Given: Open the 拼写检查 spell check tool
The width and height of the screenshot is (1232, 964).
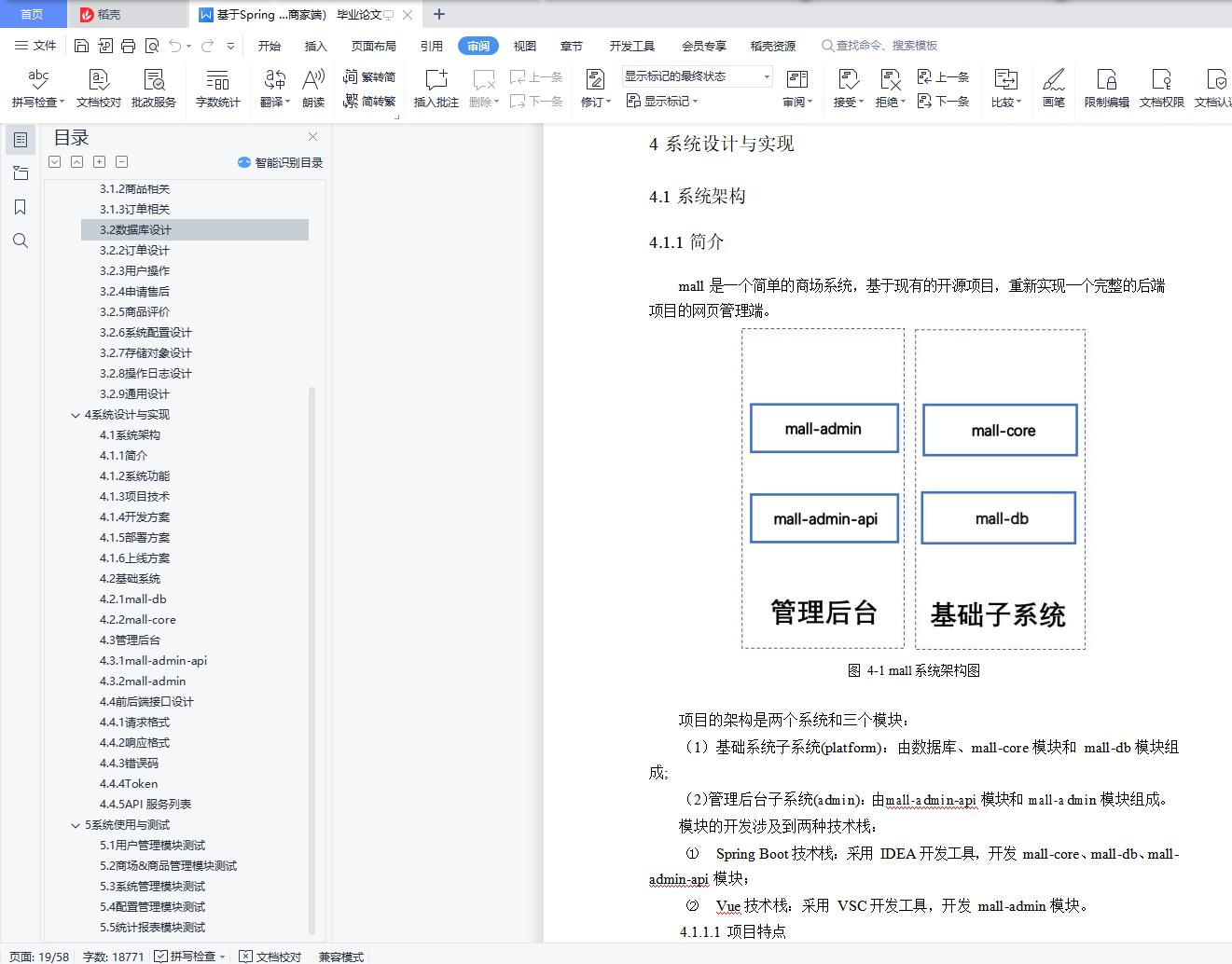Looking at the screenshot, I should [x=37, y=89].
